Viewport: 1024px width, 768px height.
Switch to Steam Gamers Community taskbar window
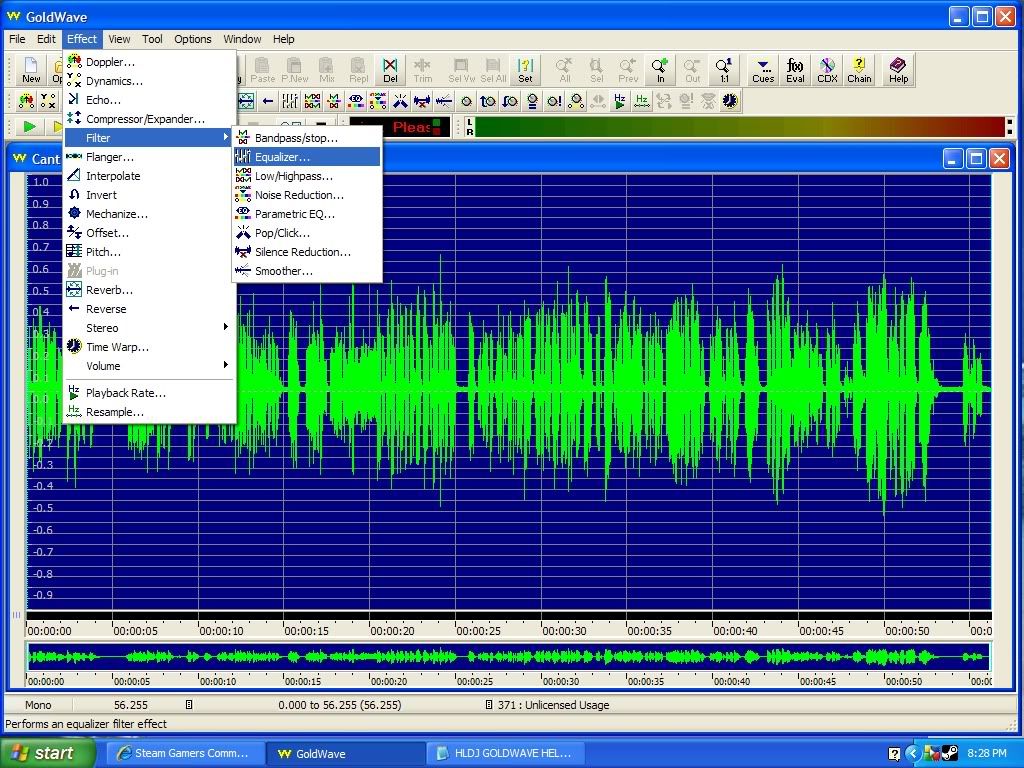(183, 753)
